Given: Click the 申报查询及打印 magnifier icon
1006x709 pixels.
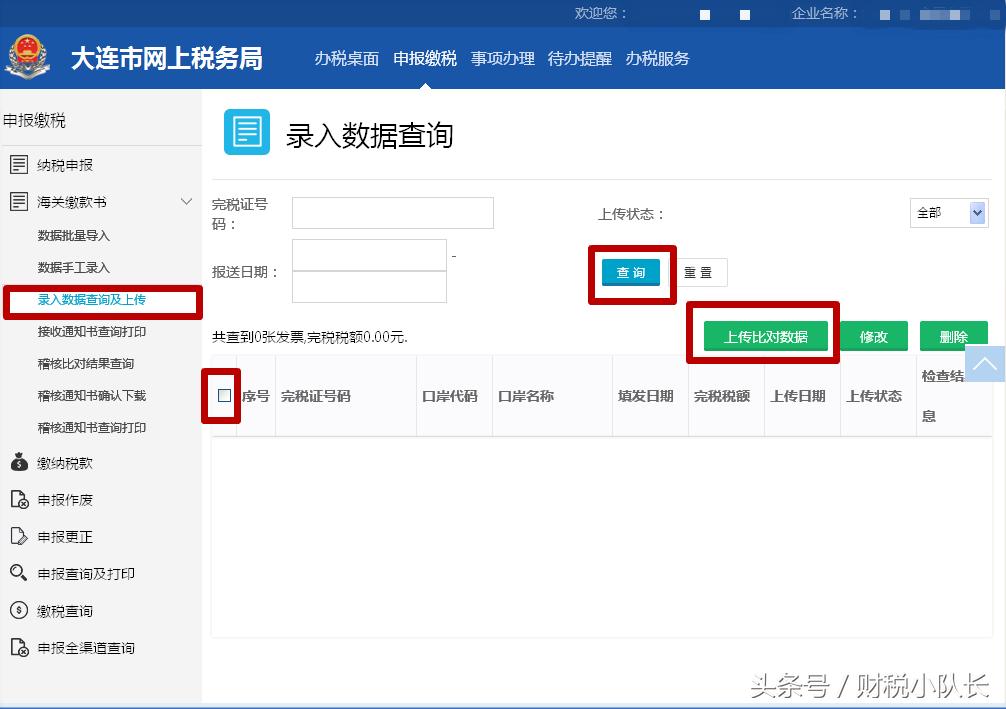Looking at the screenshot, I should coord(19,573).
